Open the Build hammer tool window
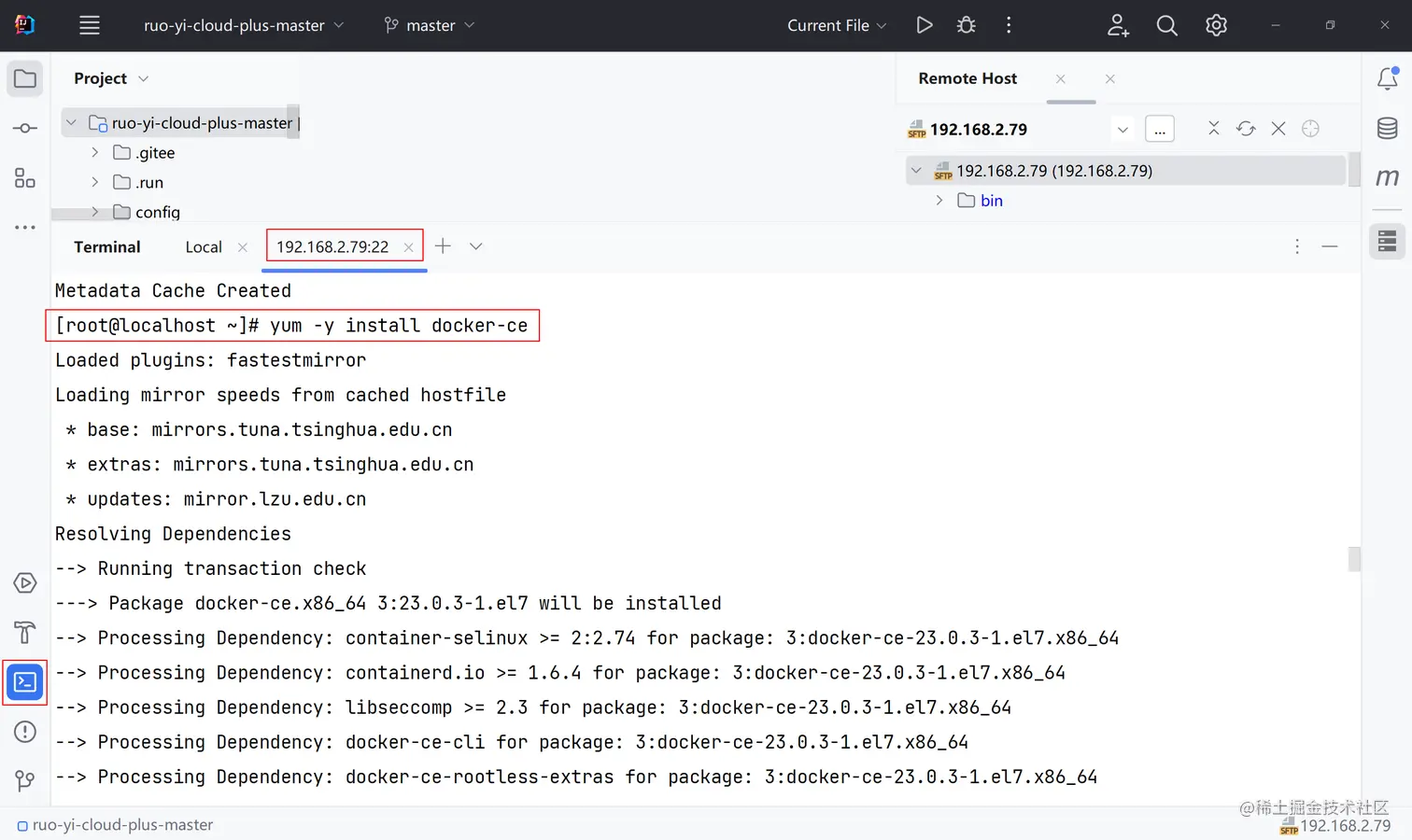The image size is (1412, 840). [x=25, y=633]
